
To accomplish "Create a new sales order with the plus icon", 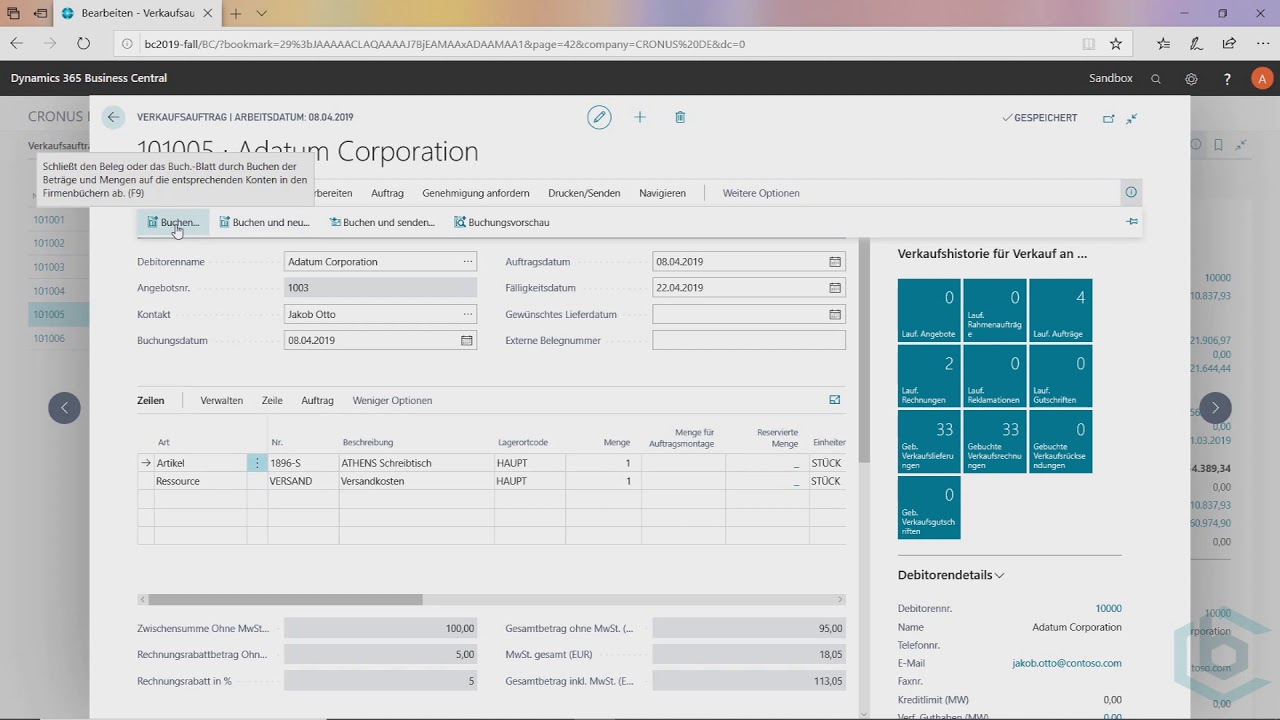I will (x=640, y=117).
